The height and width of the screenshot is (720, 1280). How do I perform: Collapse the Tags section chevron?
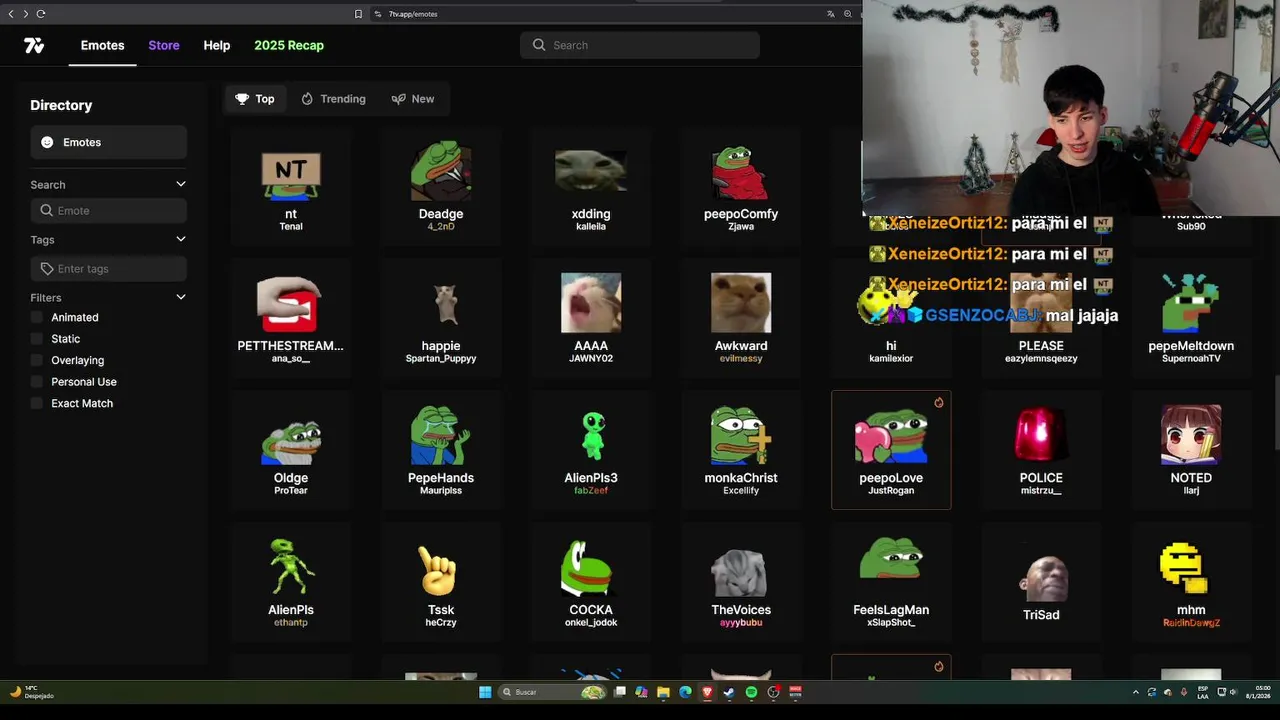click(x=181, y=239)
